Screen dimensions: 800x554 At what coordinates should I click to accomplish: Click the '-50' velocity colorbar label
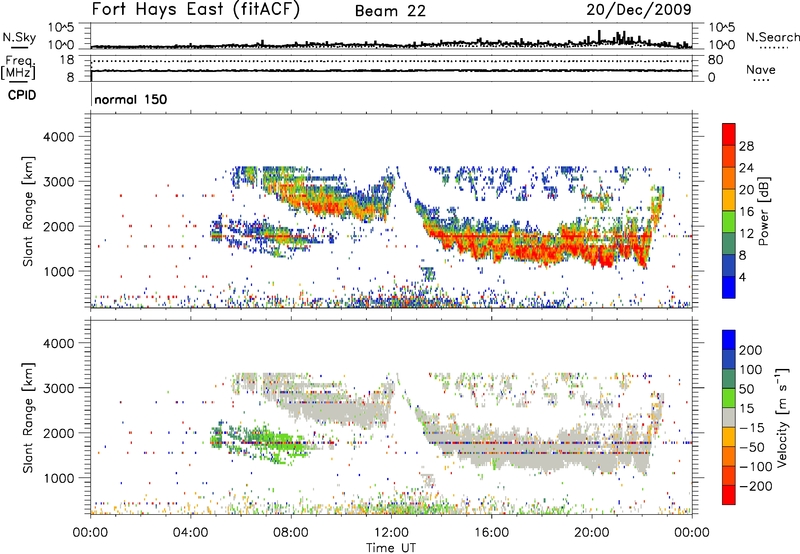point(753,447)
